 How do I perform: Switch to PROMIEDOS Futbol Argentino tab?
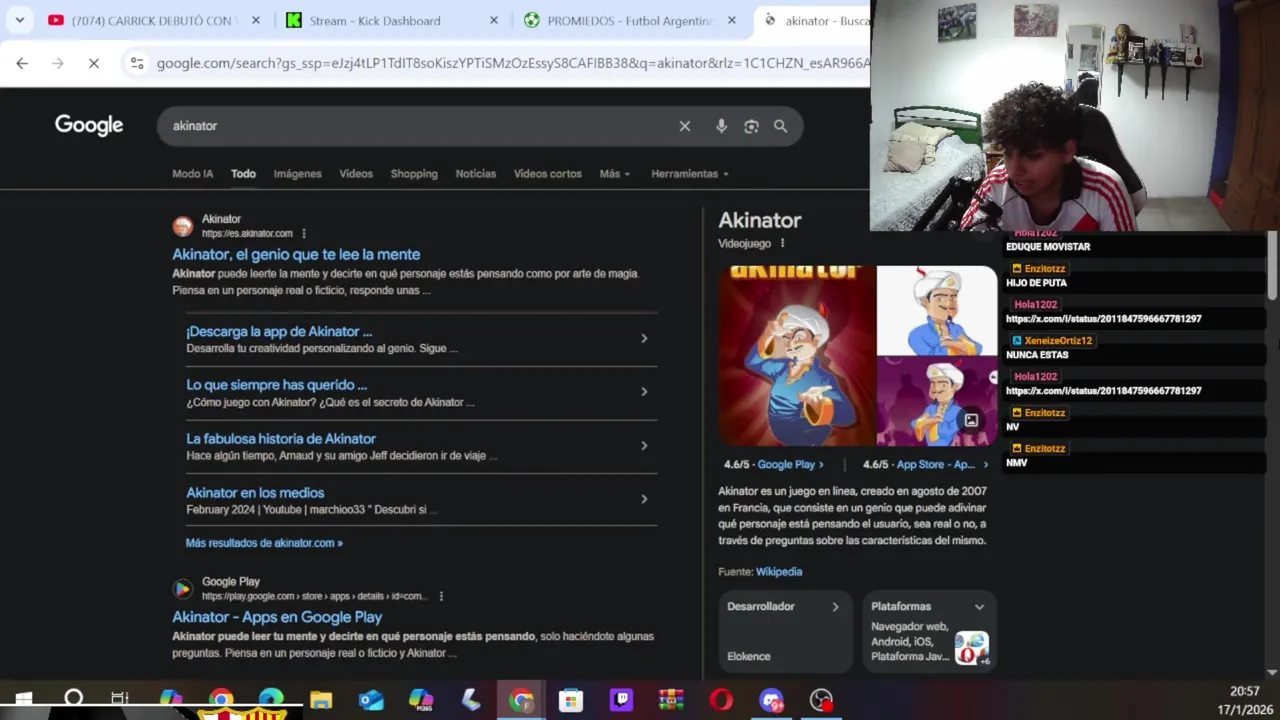click(x=630, y=20)
